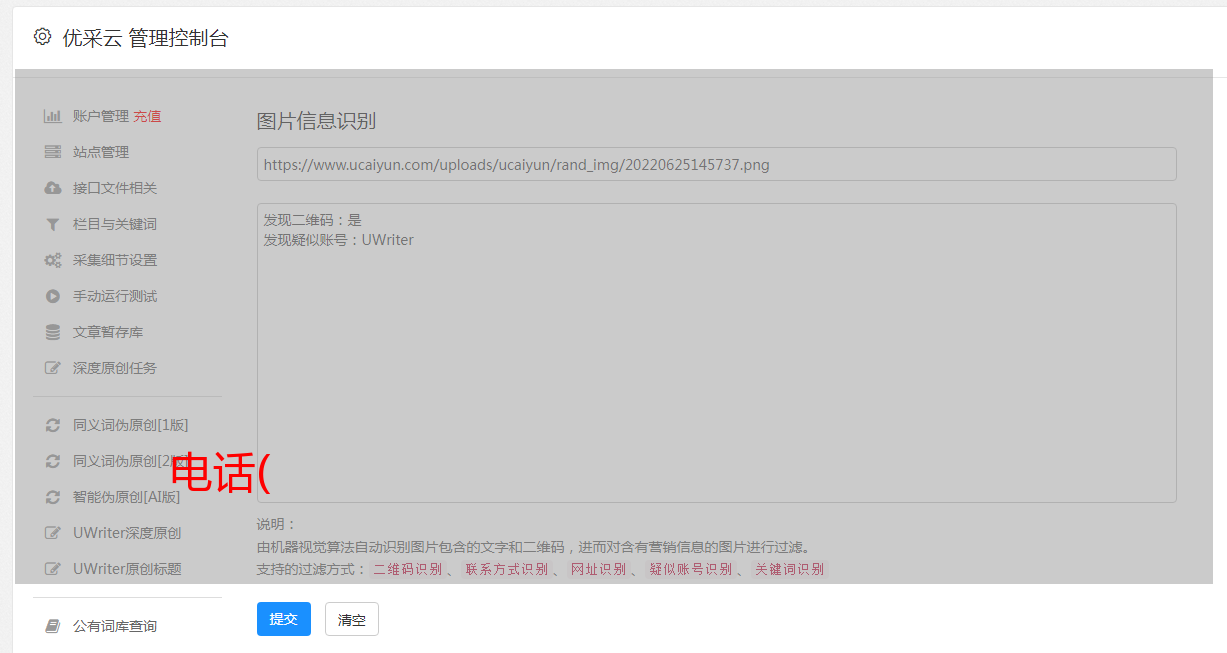Click edit icon for UWriter原创标题
Viewport: 1227px width, 653px height.
pos(53,569)
